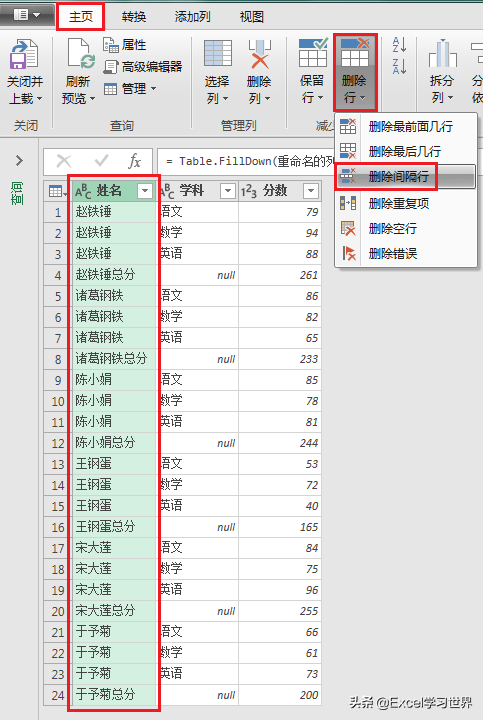Viewport: 483px width, 720px height.
Task: Cancel the formula with the X icon
Action: [63, 161]
